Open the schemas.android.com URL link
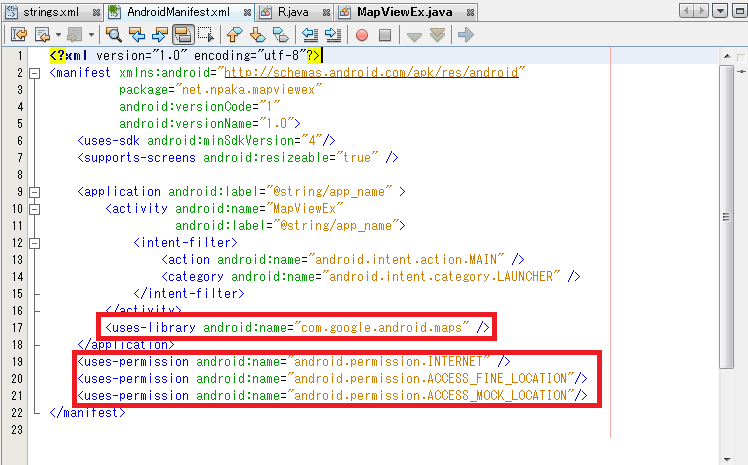This screenshot has width=748, height=465. [371, 72]
